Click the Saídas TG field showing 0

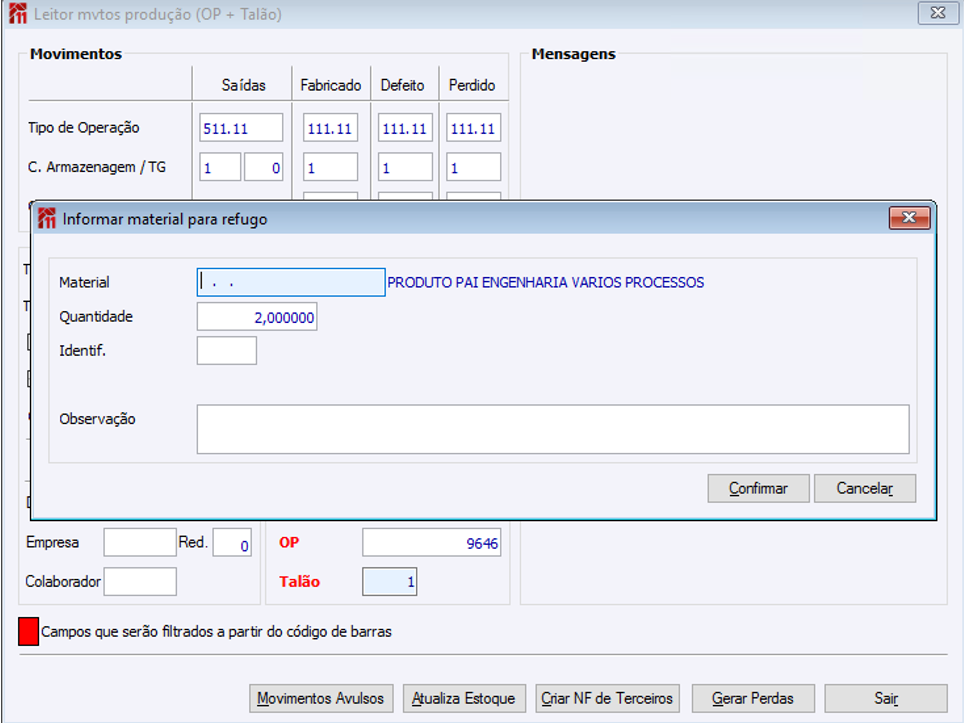tap(264, 167)
